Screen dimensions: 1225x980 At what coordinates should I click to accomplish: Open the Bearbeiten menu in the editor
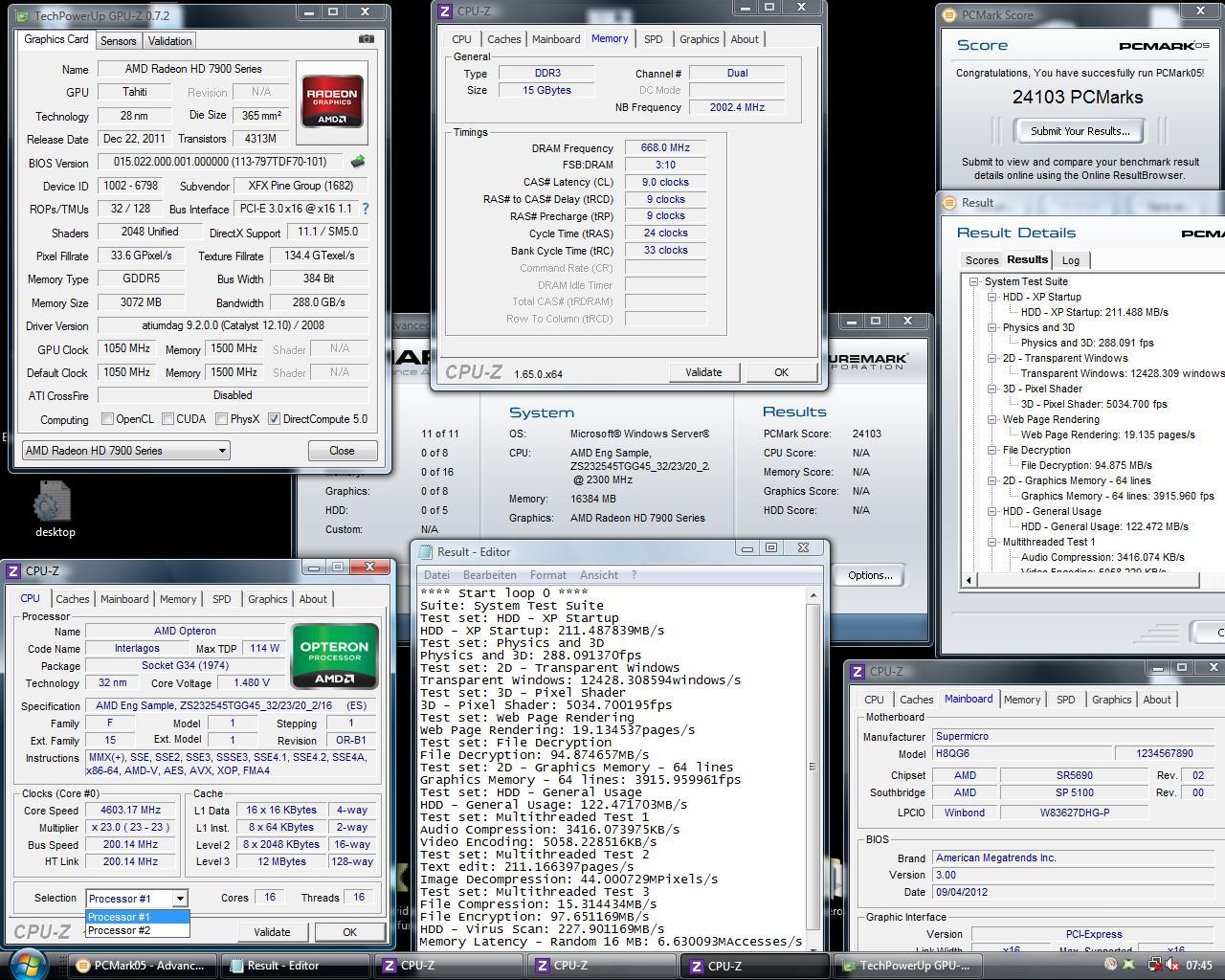(489, 575)
